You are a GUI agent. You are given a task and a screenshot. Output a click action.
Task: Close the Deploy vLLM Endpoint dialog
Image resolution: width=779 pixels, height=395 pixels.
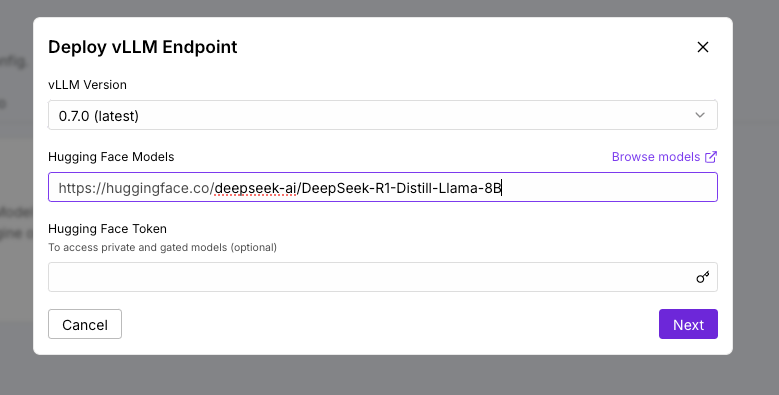click(x=702, y=47)
